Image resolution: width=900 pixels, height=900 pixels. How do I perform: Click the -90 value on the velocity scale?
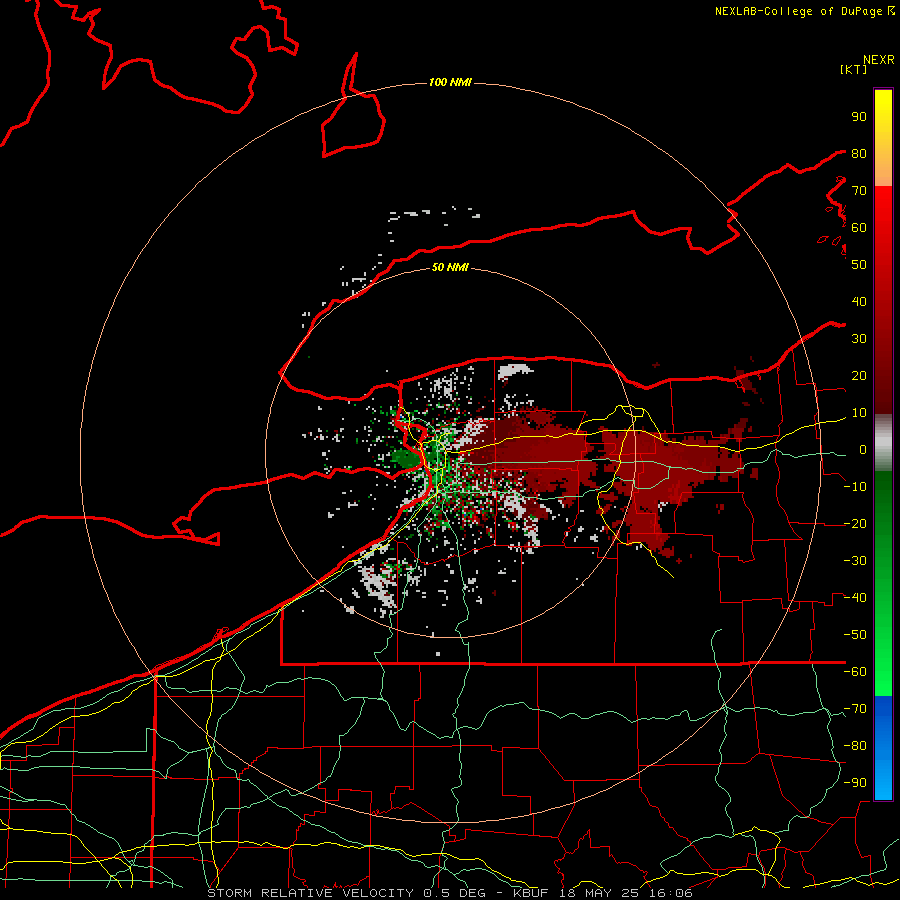coord(855,783)
